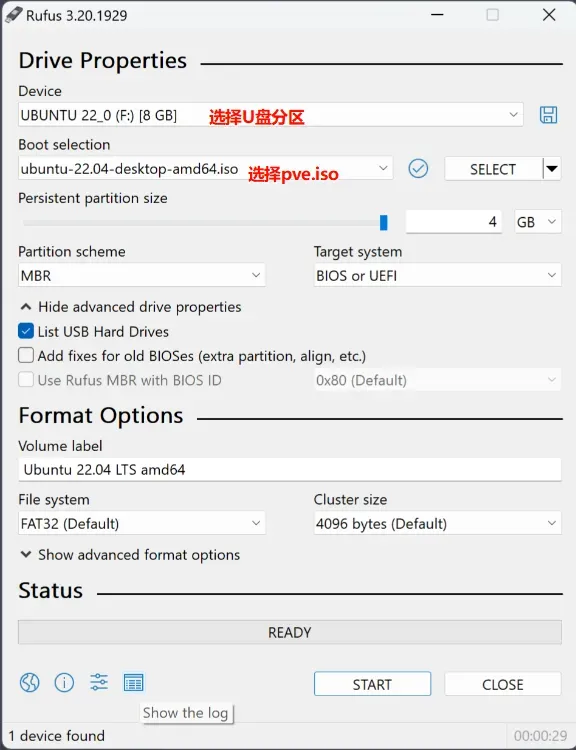Open File system FAT32 dropdown
Viewport: 576px width, 750px height.
click(x=142, y=523)
